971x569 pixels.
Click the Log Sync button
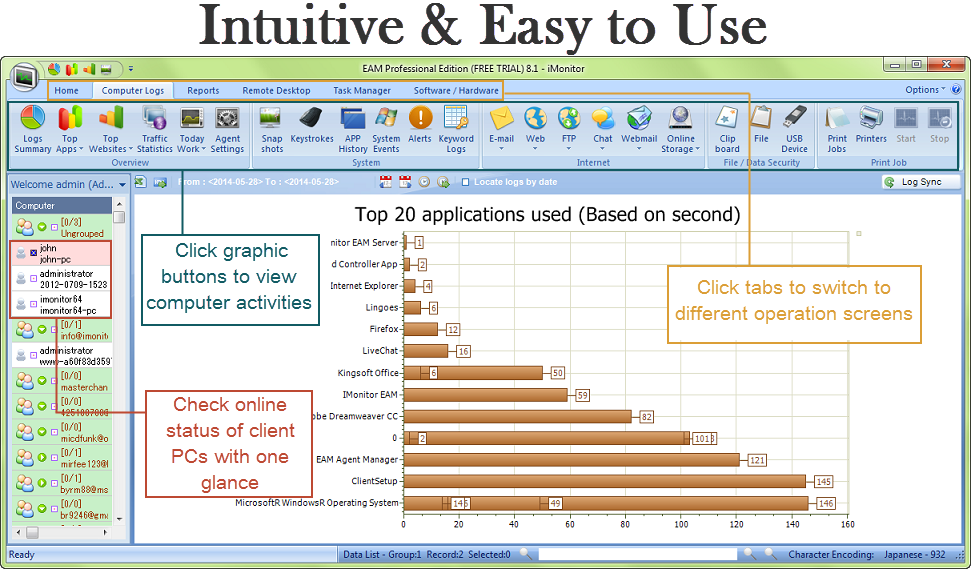[x=921, y=182]
